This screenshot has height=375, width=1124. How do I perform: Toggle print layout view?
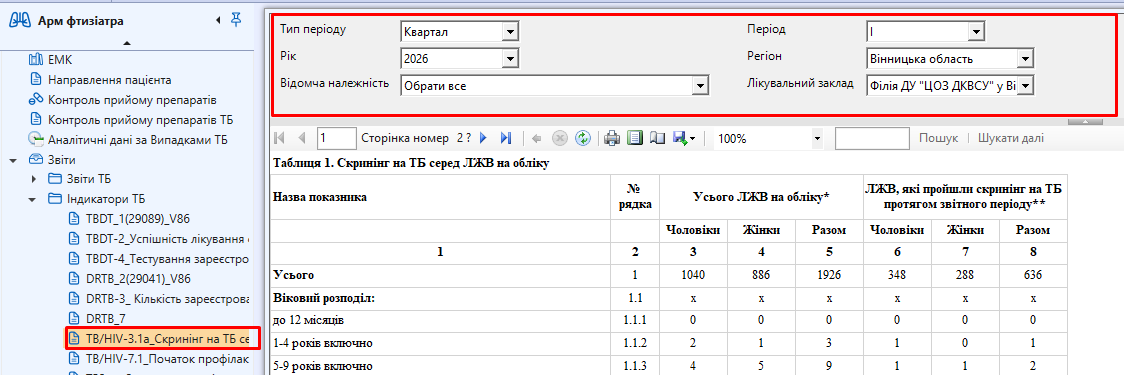click(634, 138)
